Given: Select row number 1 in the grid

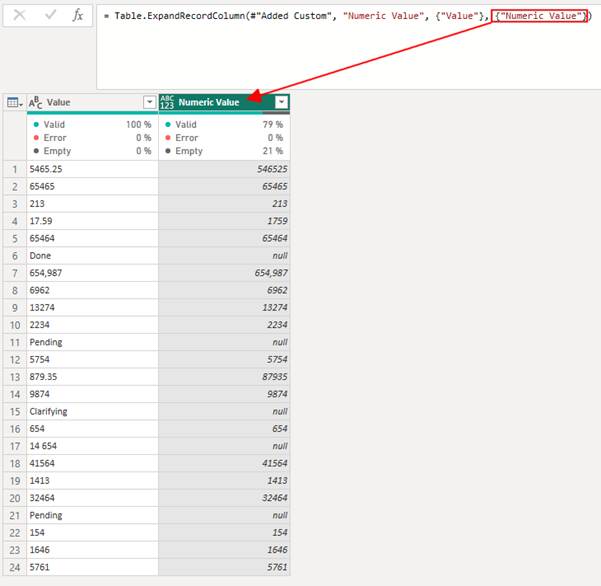Looking at the screenshot, I should click(15, 169).
